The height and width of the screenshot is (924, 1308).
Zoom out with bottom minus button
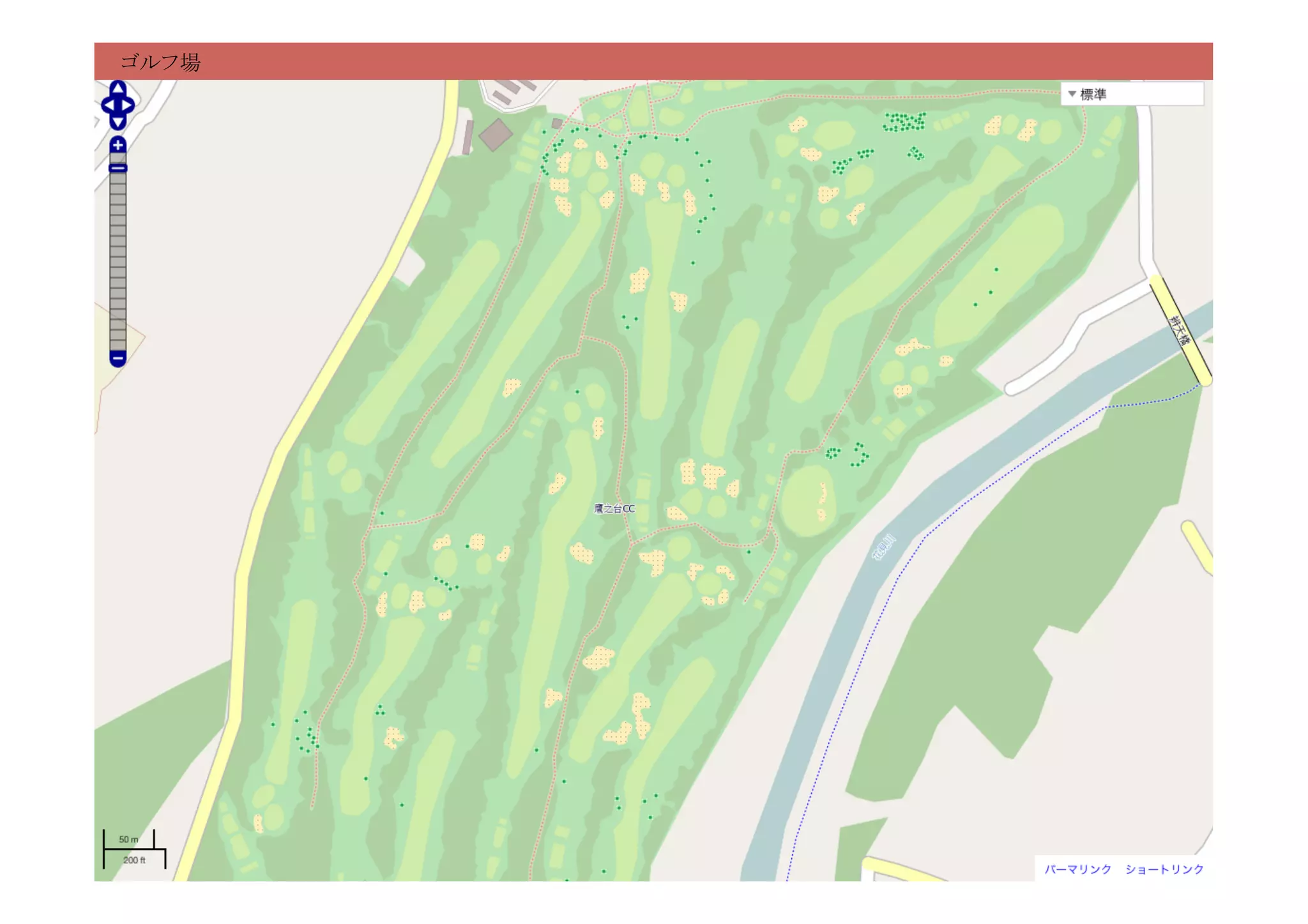pyautogui.click(x=118, y=358)
